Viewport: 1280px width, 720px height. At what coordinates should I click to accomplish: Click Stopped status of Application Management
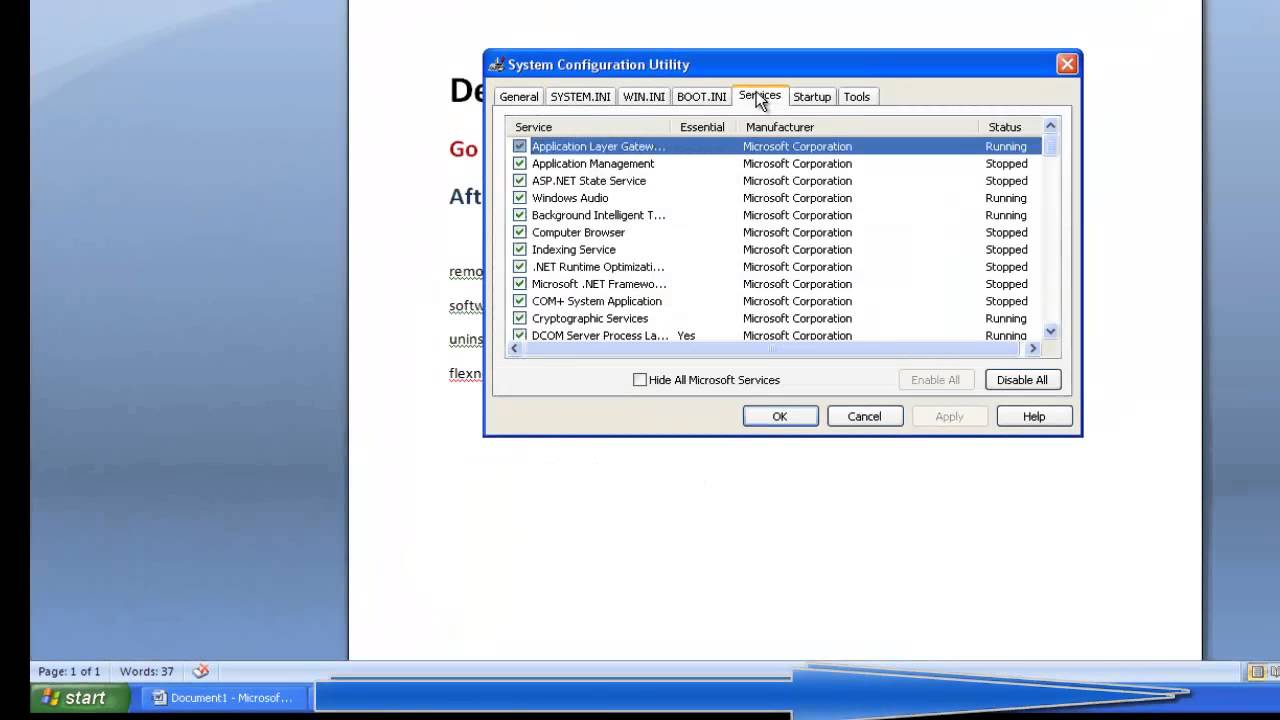[1006, 163]
